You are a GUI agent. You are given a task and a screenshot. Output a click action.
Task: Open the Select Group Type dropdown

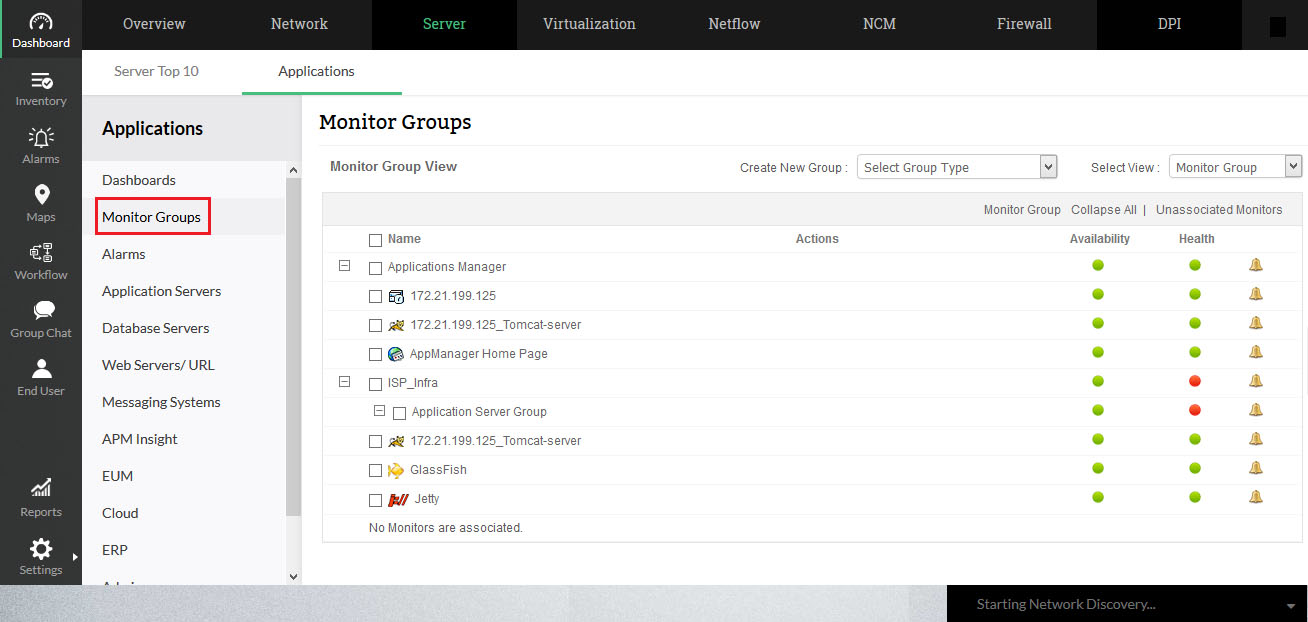coord(957,167)
